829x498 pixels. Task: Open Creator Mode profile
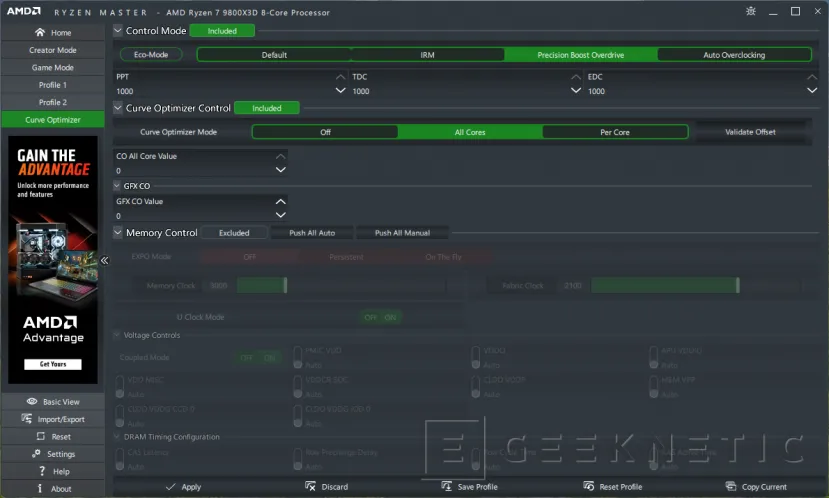53,50
